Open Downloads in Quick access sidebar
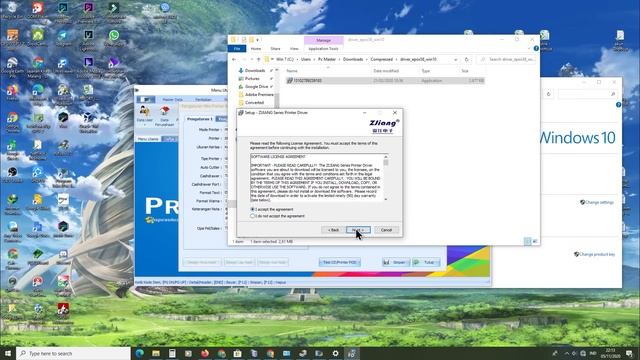640x360 pixels. click(255, 71)
